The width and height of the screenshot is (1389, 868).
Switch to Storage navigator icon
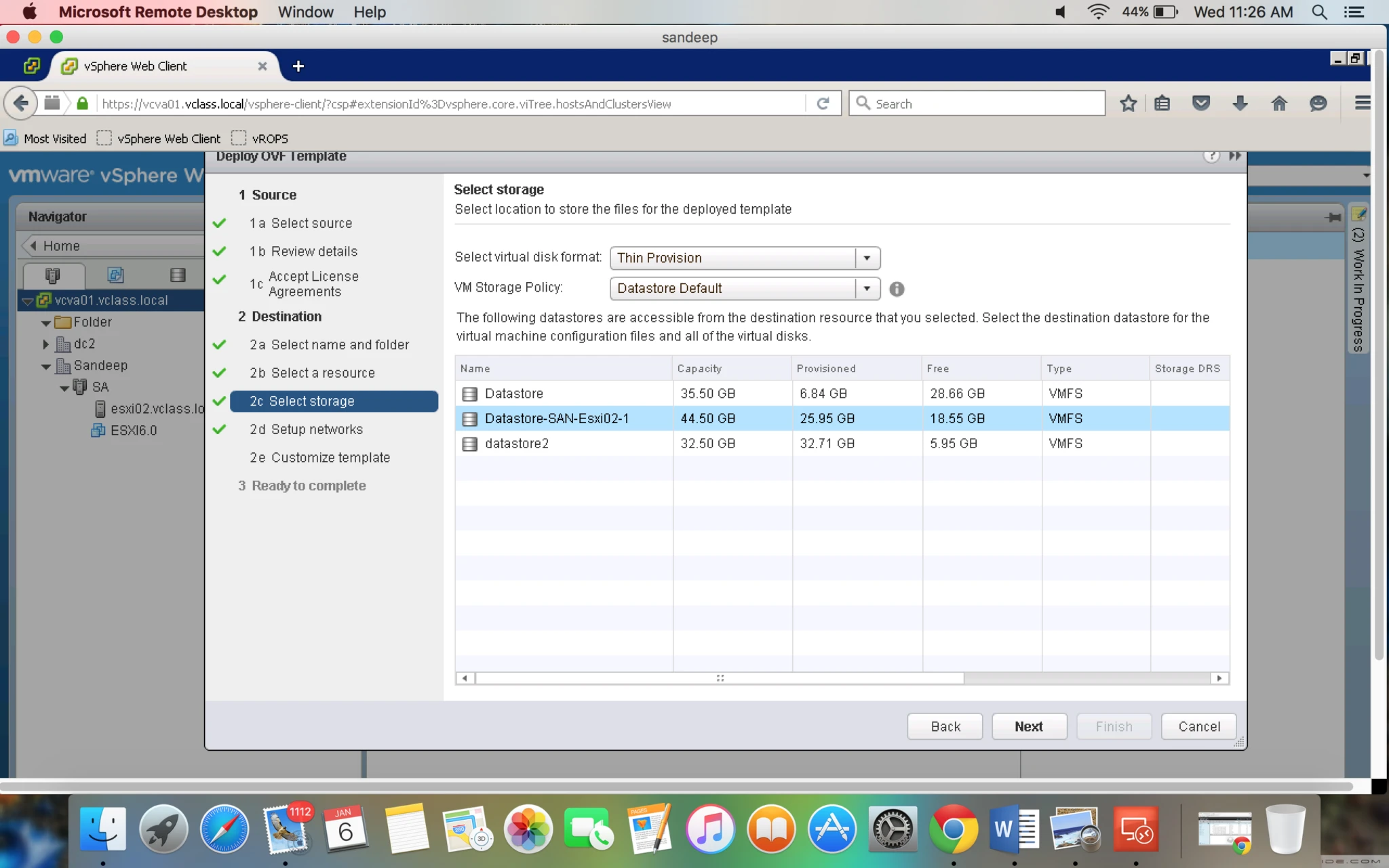point(178,275)
